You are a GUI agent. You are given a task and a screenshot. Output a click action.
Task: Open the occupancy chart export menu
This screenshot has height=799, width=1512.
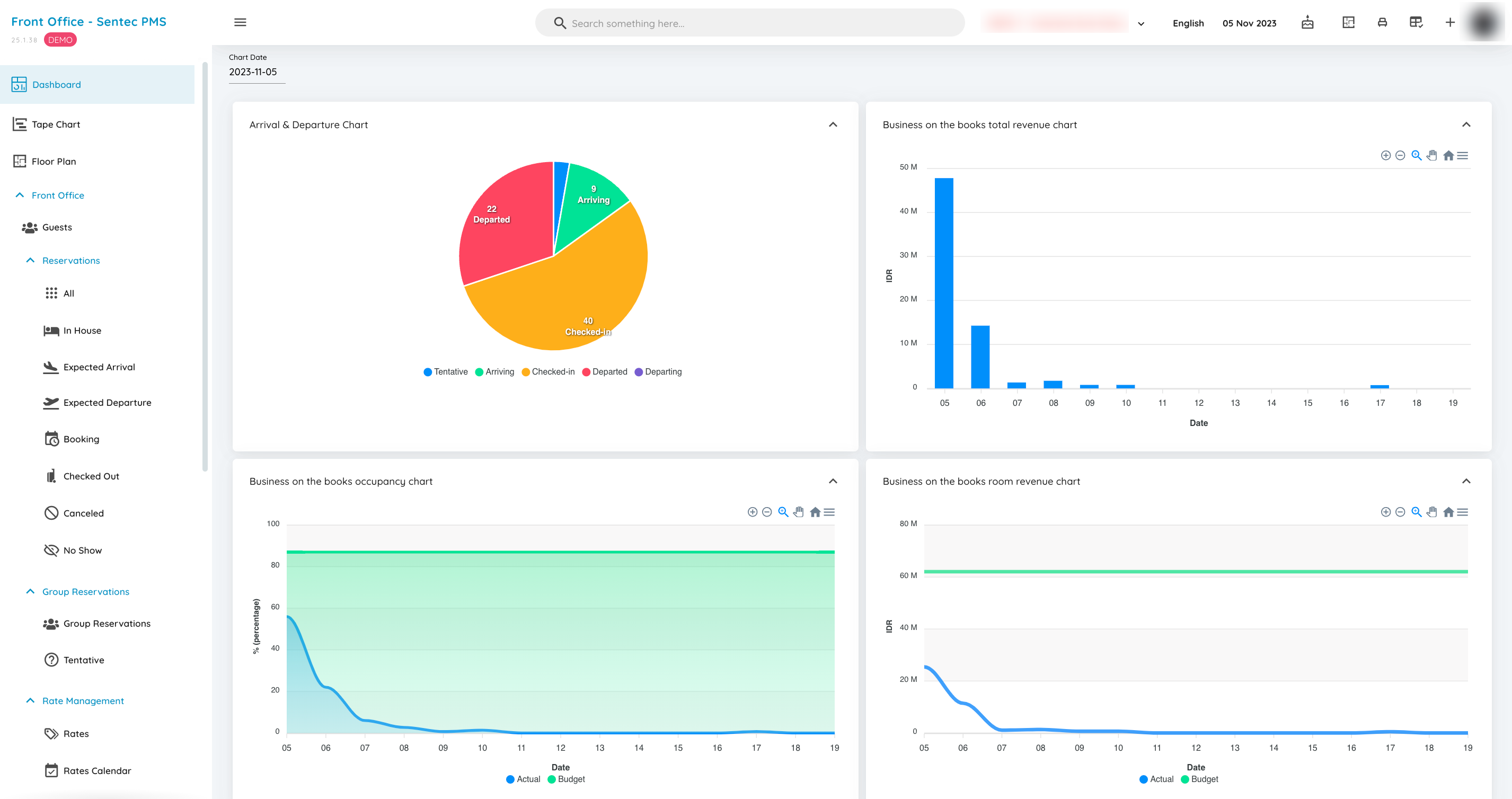pos(829,512)
